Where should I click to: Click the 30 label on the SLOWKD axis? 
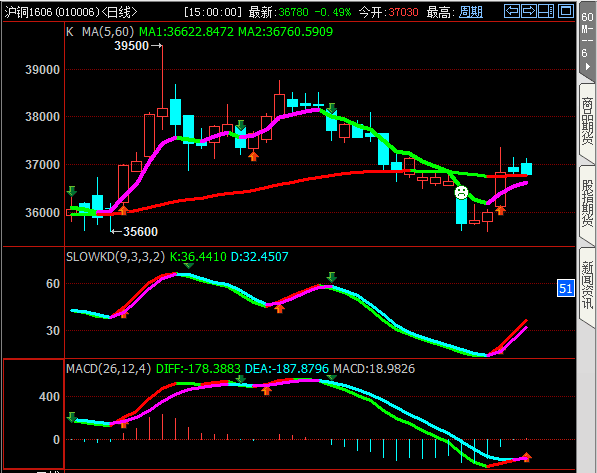(x=53, y=331)
